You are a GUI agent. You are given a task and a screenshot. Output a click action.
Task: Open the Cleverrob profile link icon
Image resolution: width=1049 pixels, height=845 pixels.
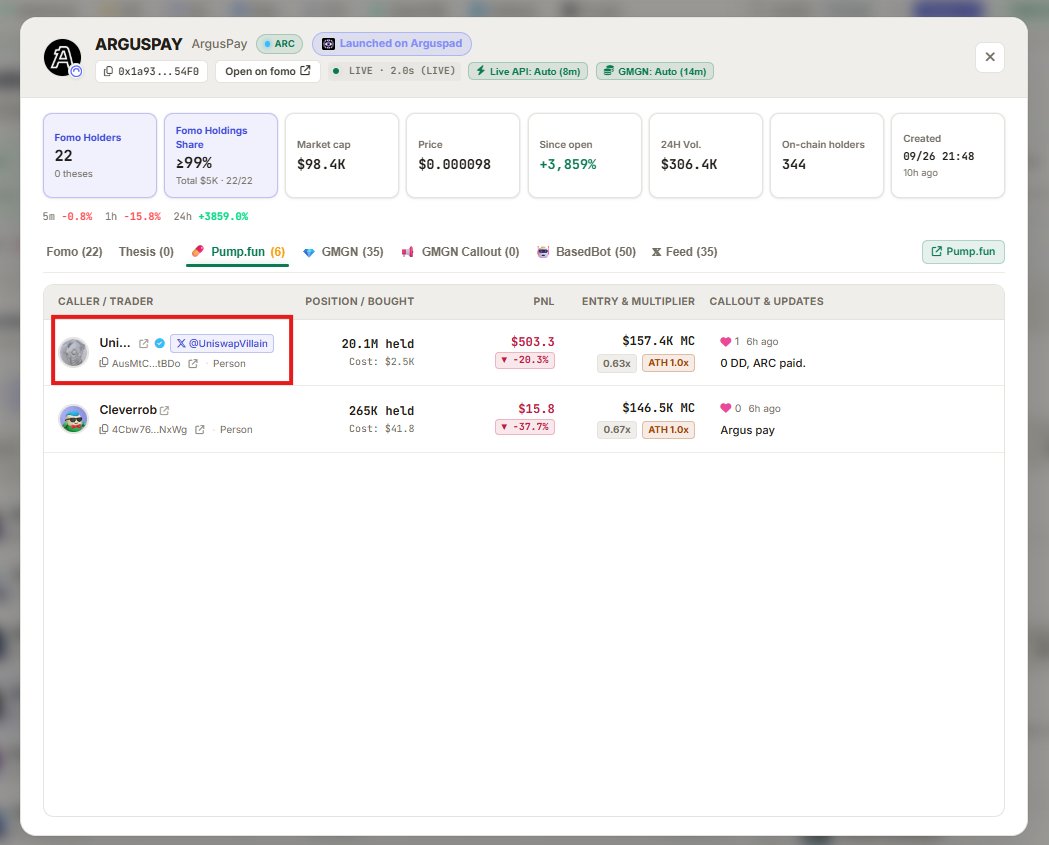point(165,410)
